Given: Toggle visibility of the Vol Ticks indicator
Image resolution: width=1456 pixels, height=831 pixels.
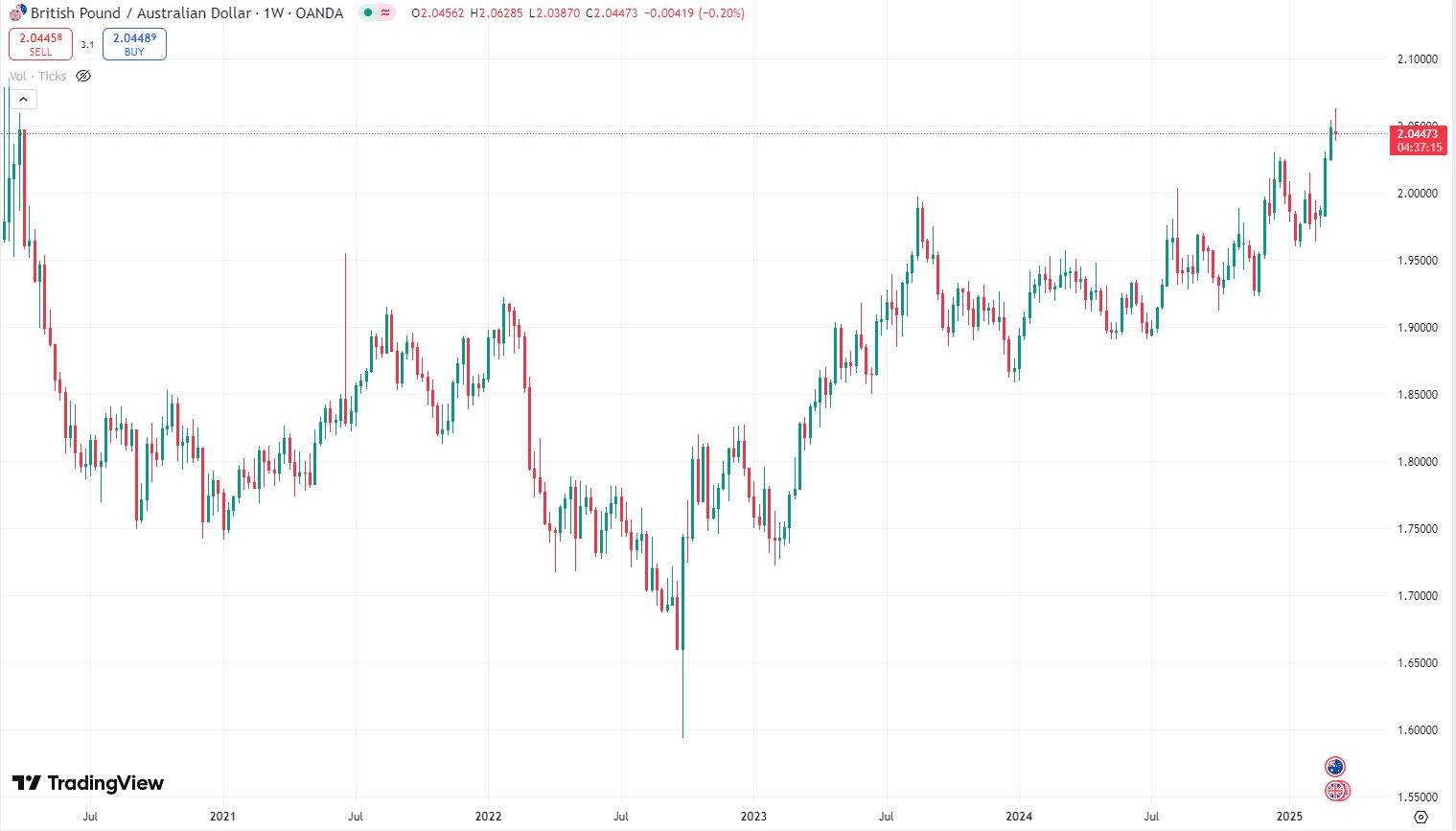Looking at the screenshot, I should click(83, 76).
